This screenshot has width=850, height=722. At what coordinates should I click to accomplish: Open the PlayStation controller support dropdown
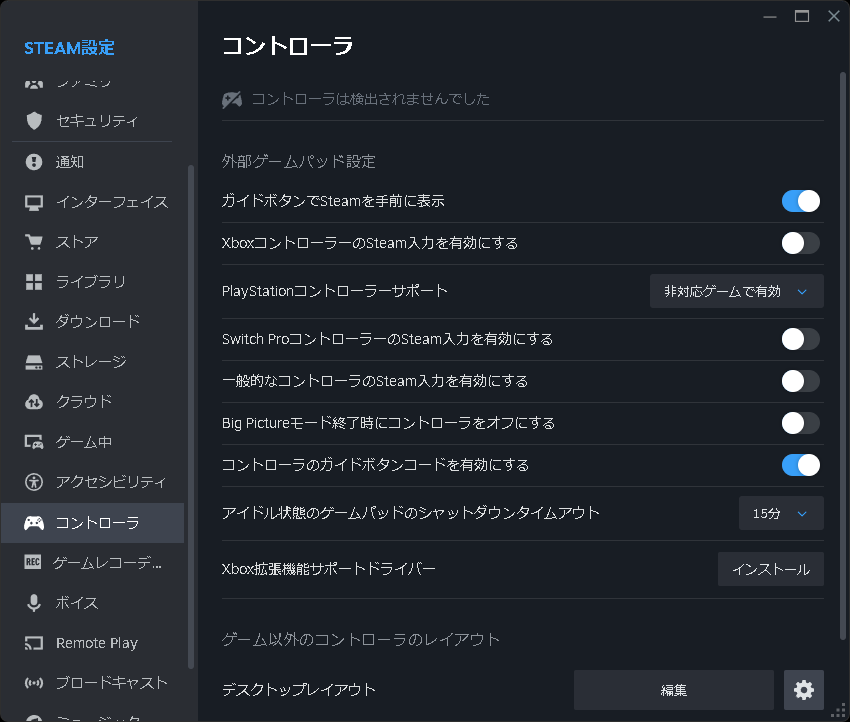click(x=737, y=291)
